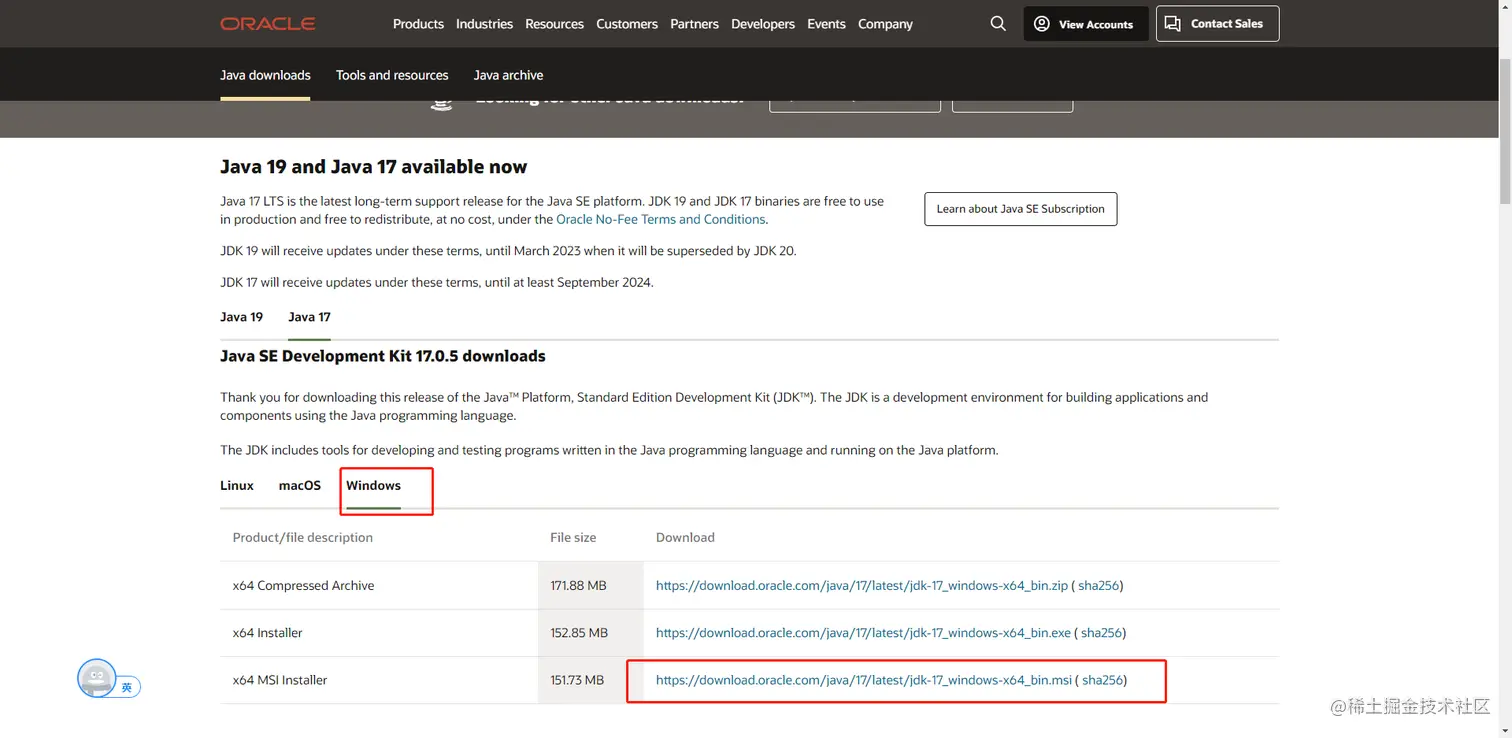This screenshot has height=738, width=1512.
Task: Open search with the magnifier icon
Action: pyautogui.click(x=998, y=24)
